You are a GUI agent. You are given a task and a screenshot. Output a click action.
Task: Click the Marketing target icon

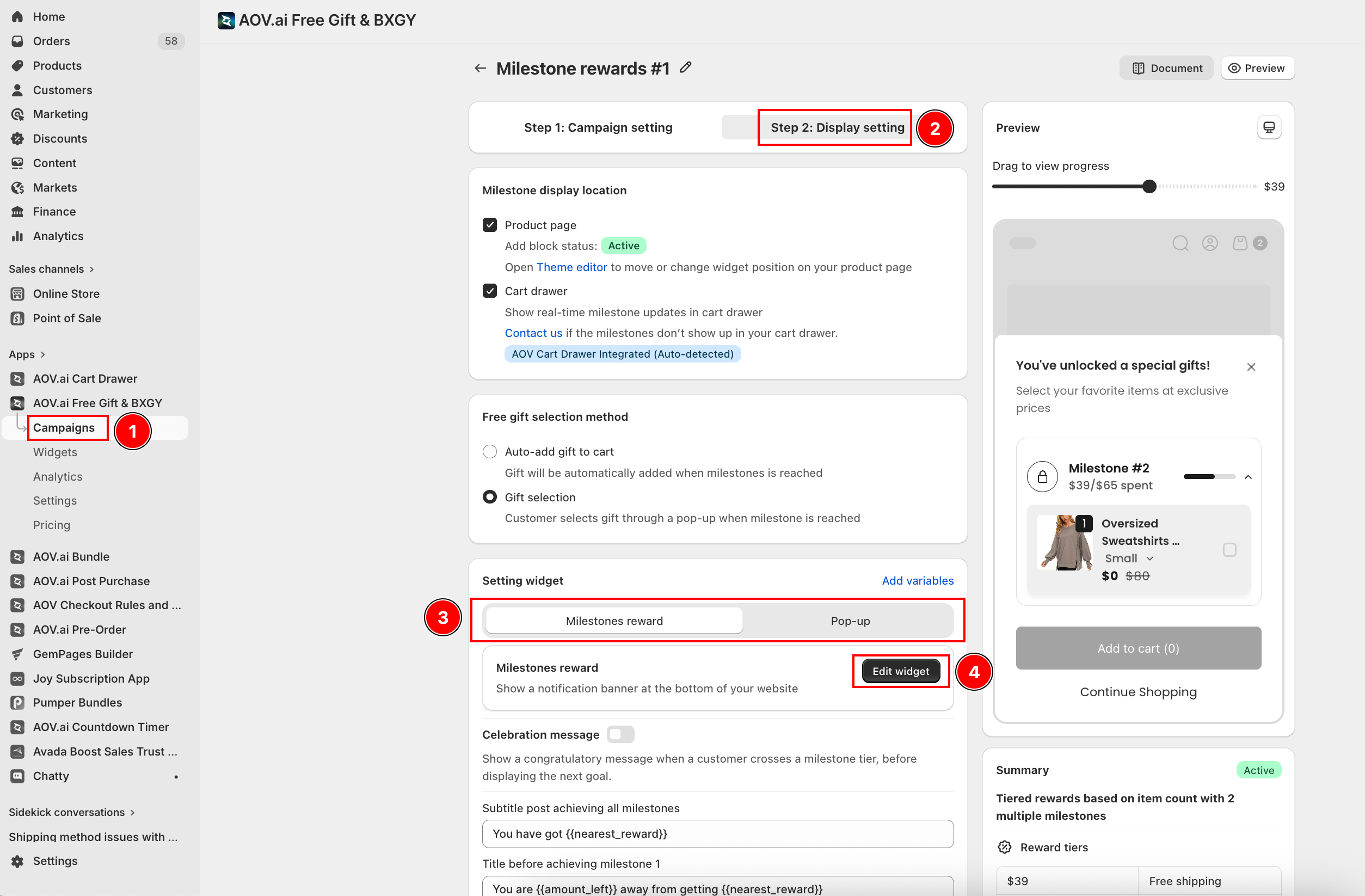[x=18, y=114]
